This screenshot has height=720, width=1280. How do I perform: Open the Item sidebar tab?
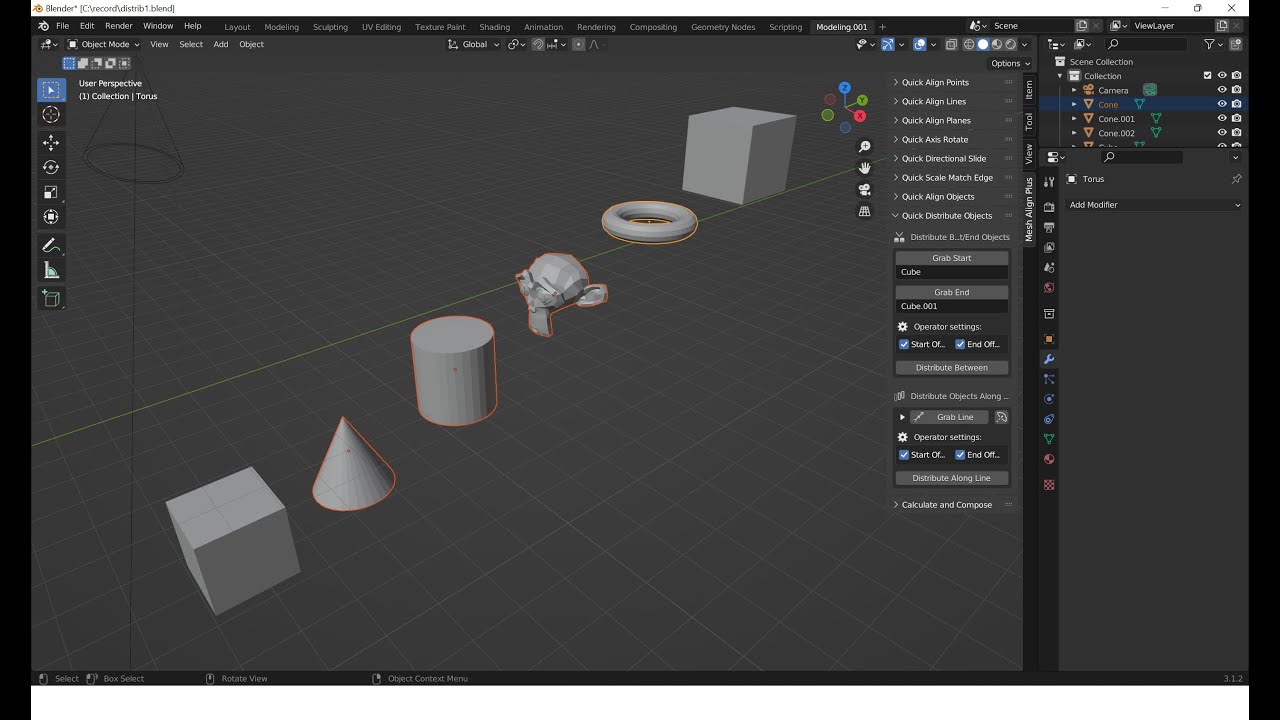(1029, 89)
